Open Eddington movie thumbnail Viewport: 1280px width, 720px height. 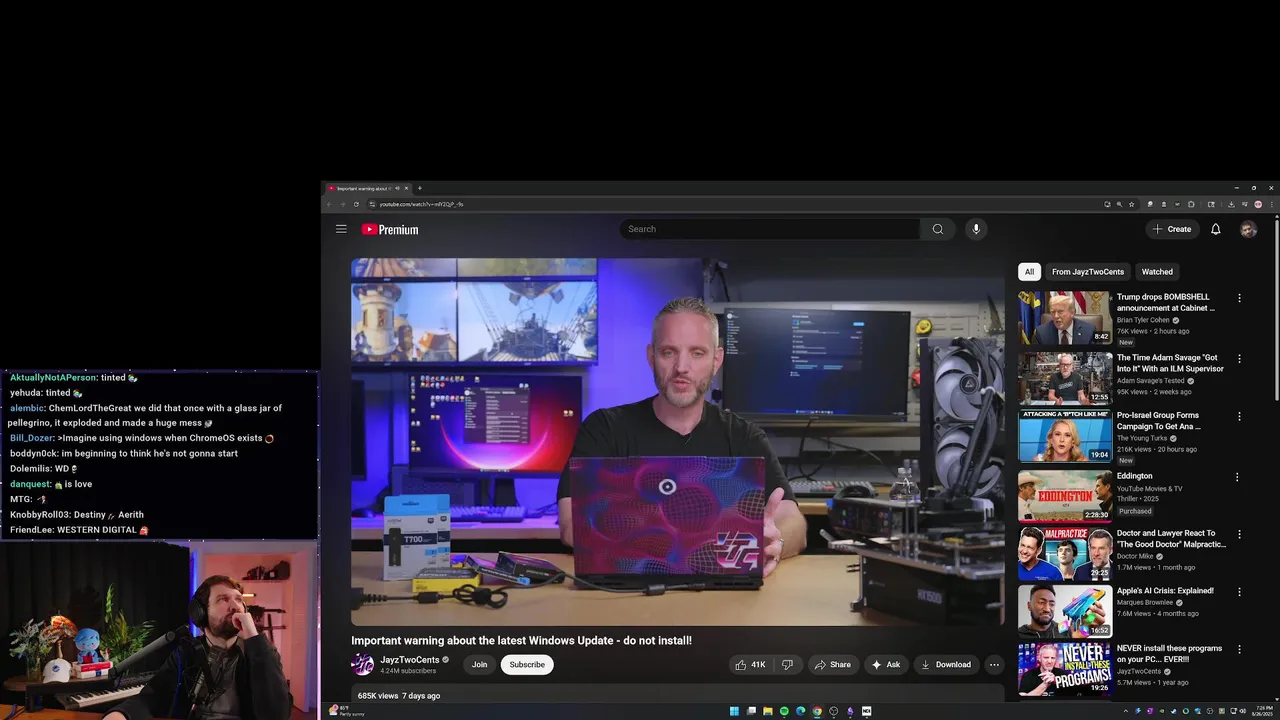point(1064,495)
